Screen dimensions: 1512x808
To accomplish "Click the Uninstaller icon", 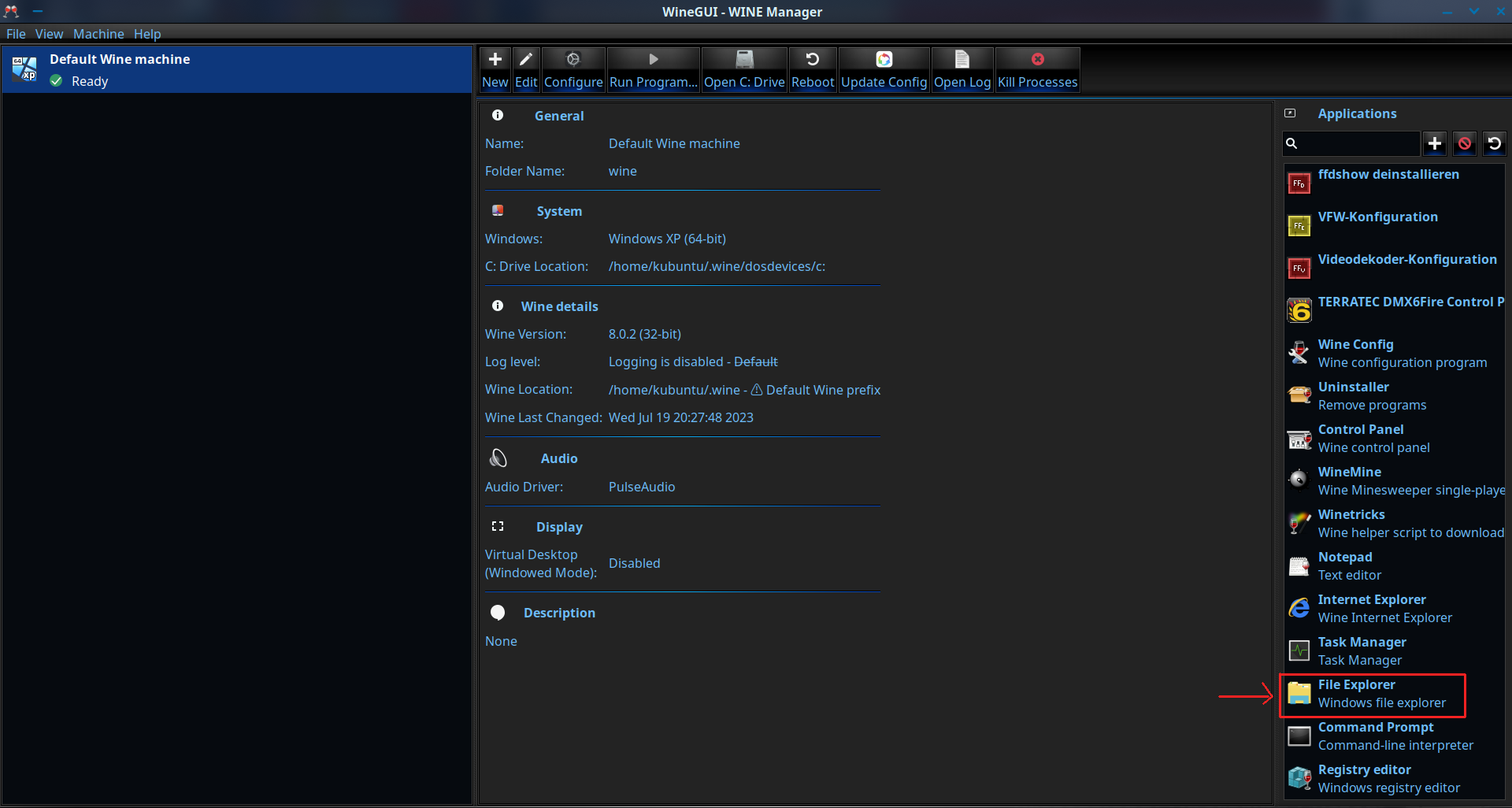I will [x=1299, y=395].
